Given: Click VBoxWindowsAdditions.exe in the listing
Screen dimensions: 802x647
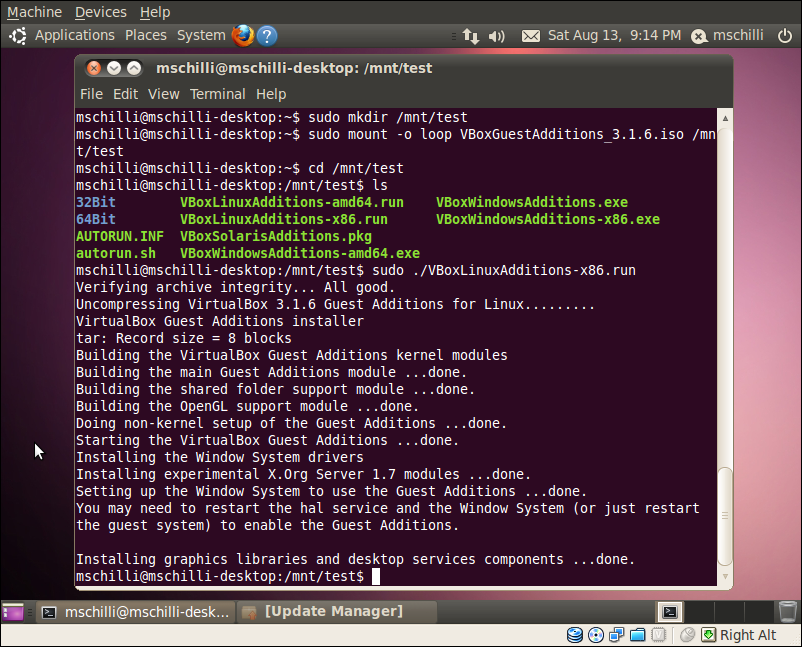Looking at the screenshot, I should 532,202.
